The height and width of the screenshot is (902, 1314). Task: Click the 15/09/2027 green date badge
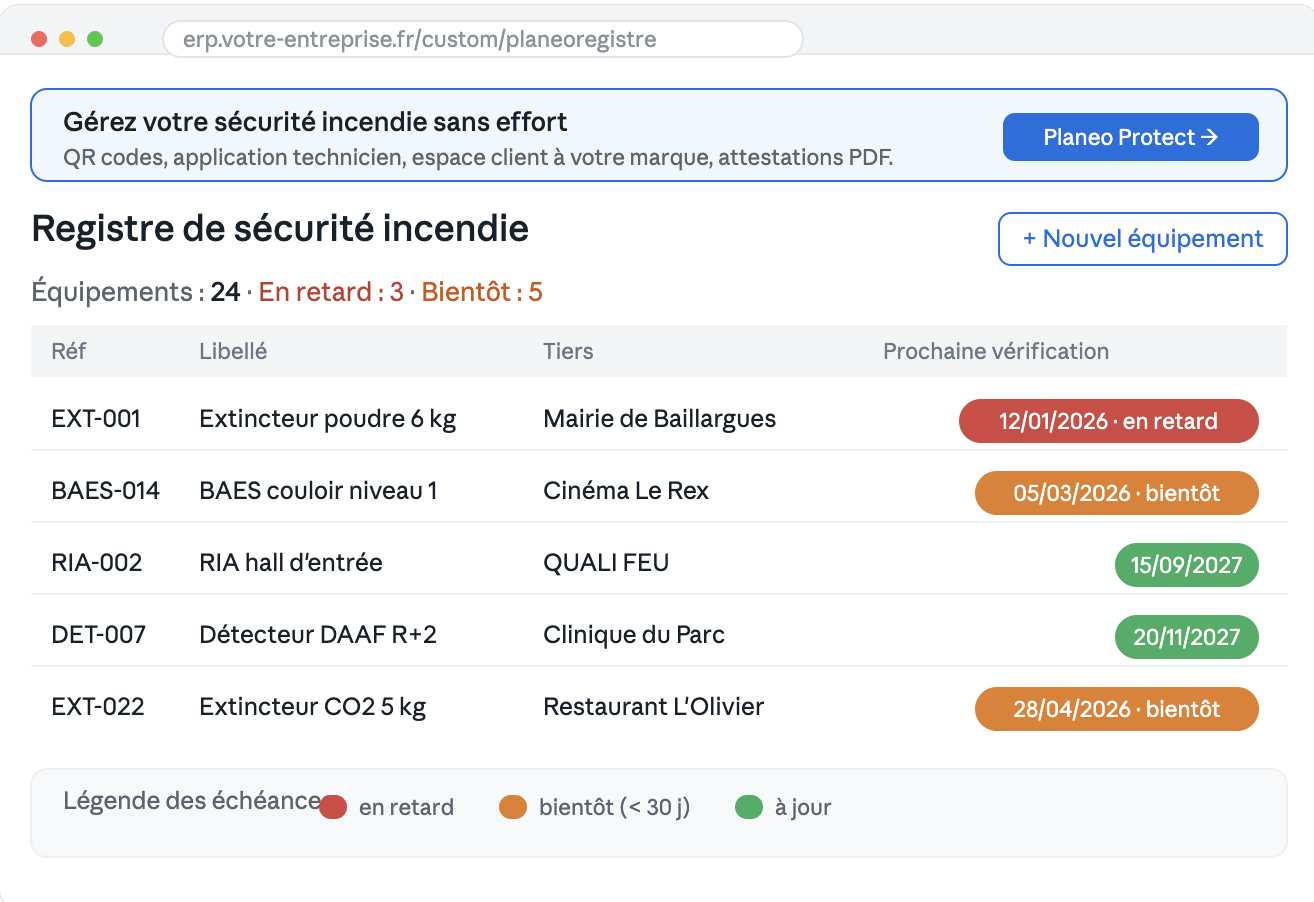pyautogui.click(x=1186, y=565)
